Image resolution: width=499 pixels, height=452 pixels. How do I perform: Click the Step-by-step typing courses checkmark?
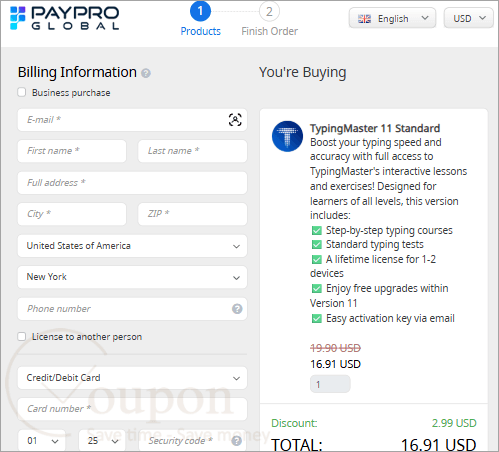(317, 231)
